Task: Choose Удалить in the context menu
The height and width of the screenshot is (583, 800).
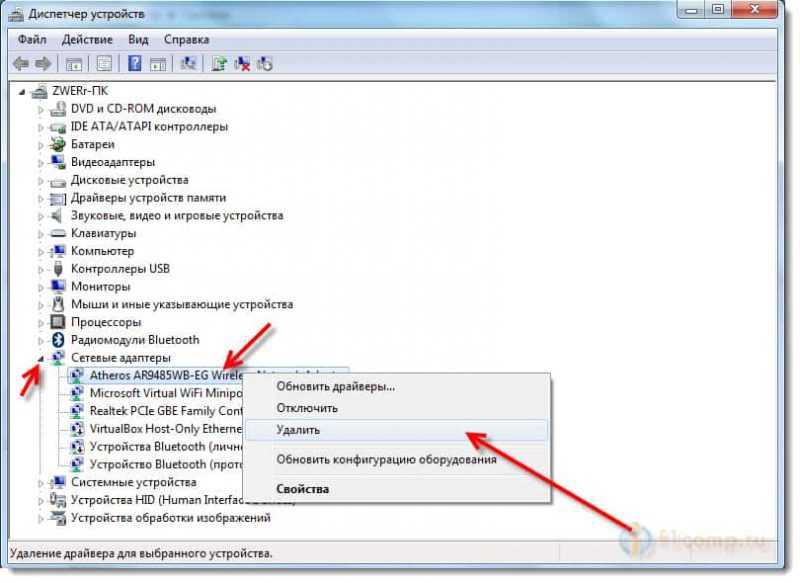Action: (396, 430)
